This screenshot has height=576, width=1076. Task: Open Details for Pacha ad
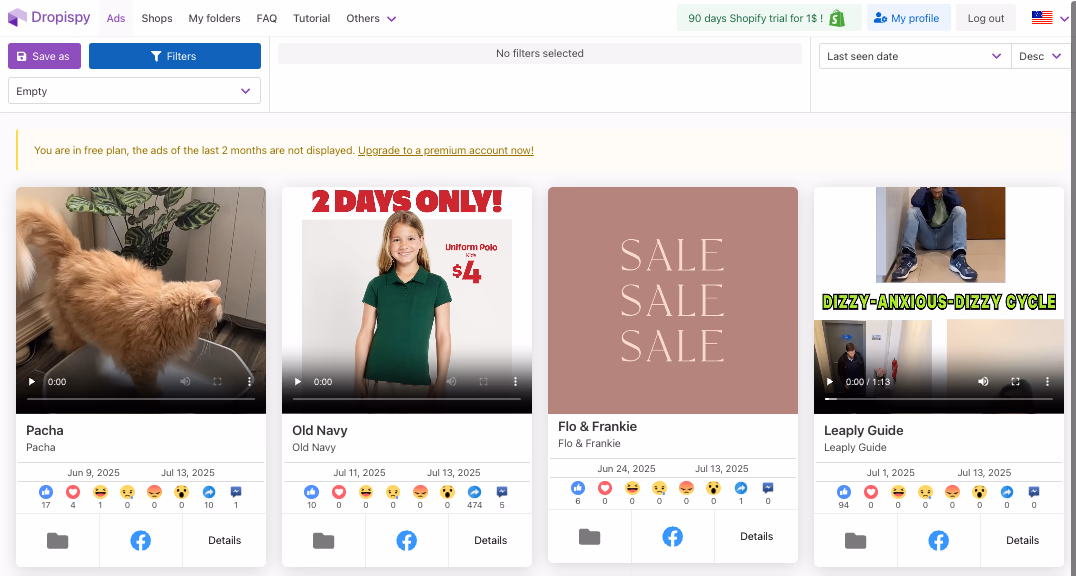pos(224,540)
